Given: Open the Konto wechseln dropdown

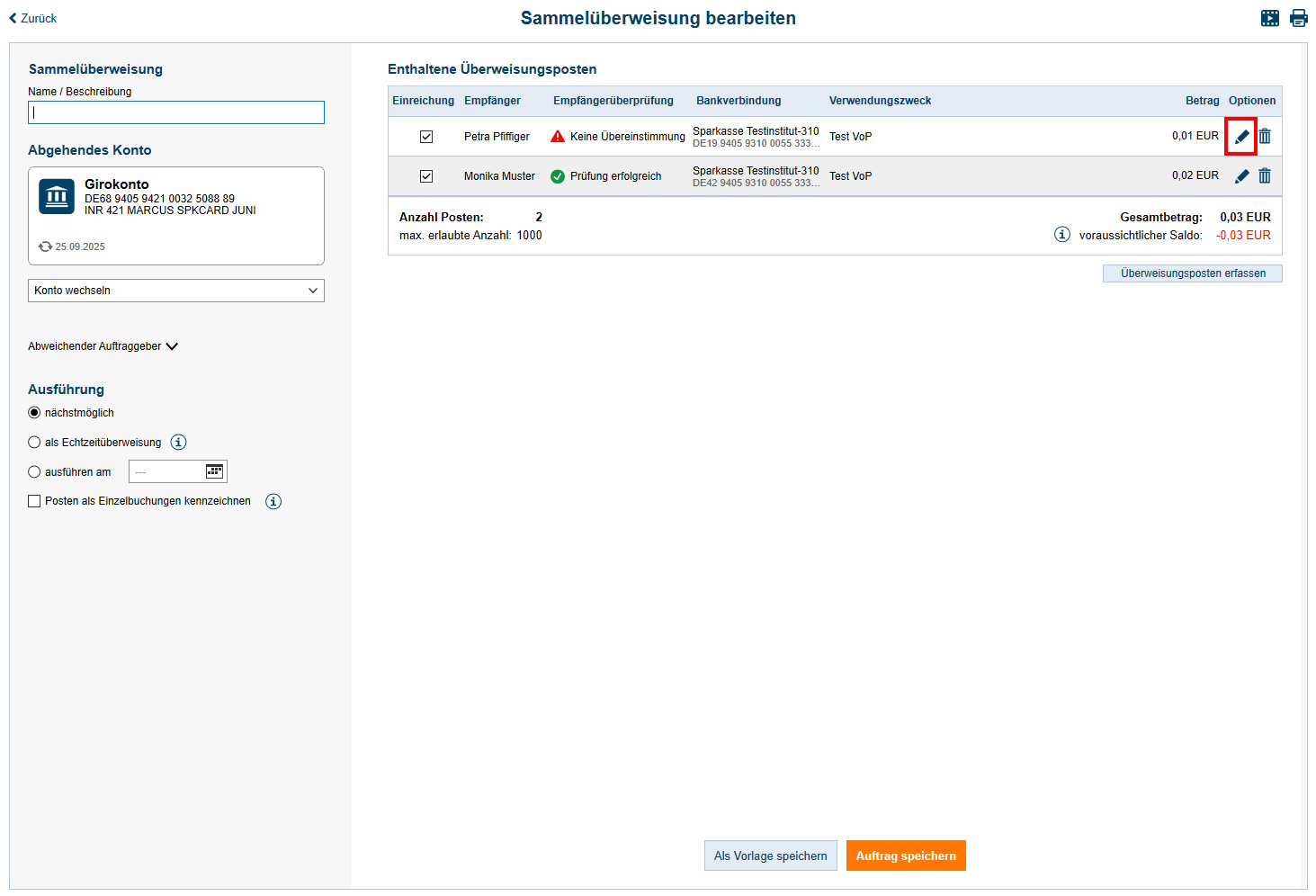Looking at the screenshot, I should pyautogui.click(x=176, y=291).
